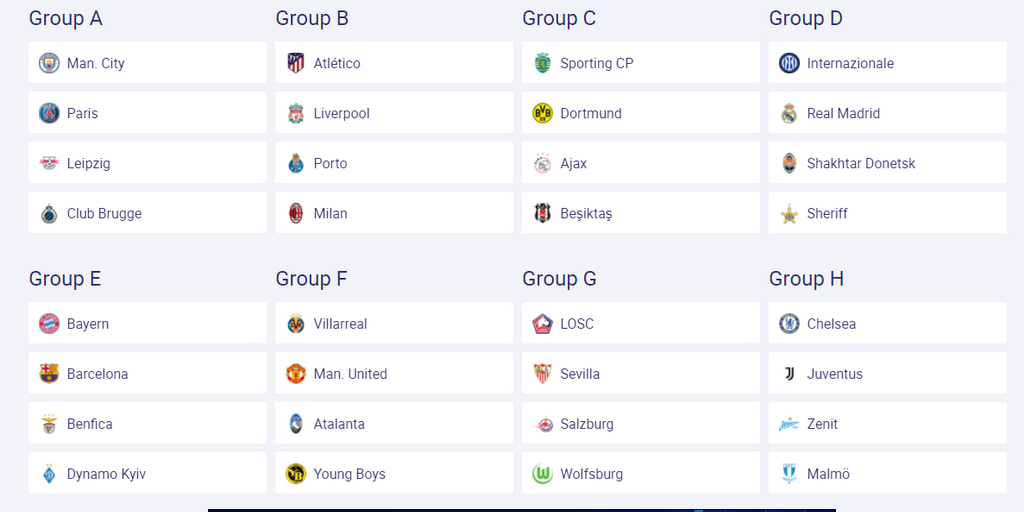
Task: Click the Atlético Madrid crest
Action: point(296,63)
